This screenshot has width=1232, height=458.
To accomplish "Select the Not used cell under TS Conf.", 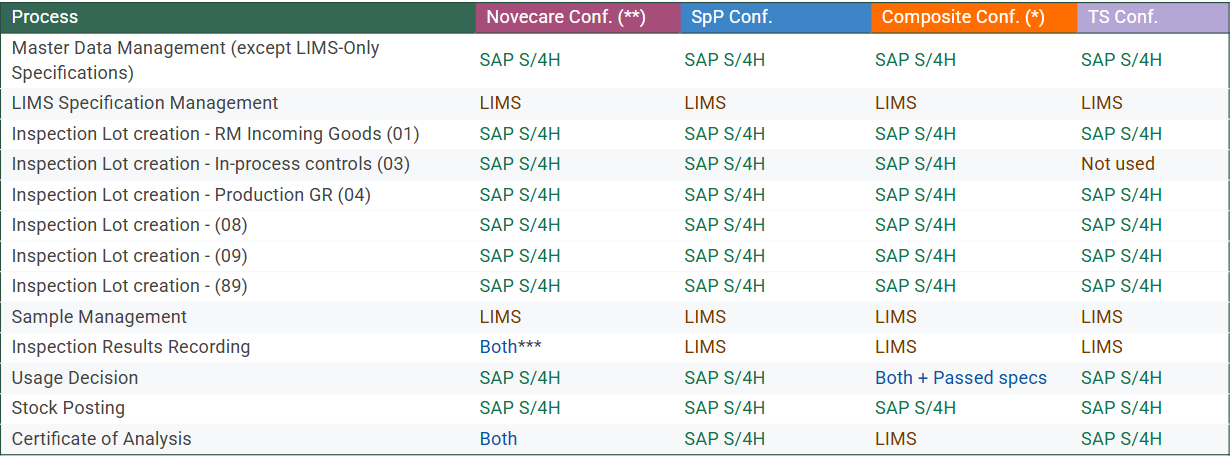I will (x=1117, y=164).
